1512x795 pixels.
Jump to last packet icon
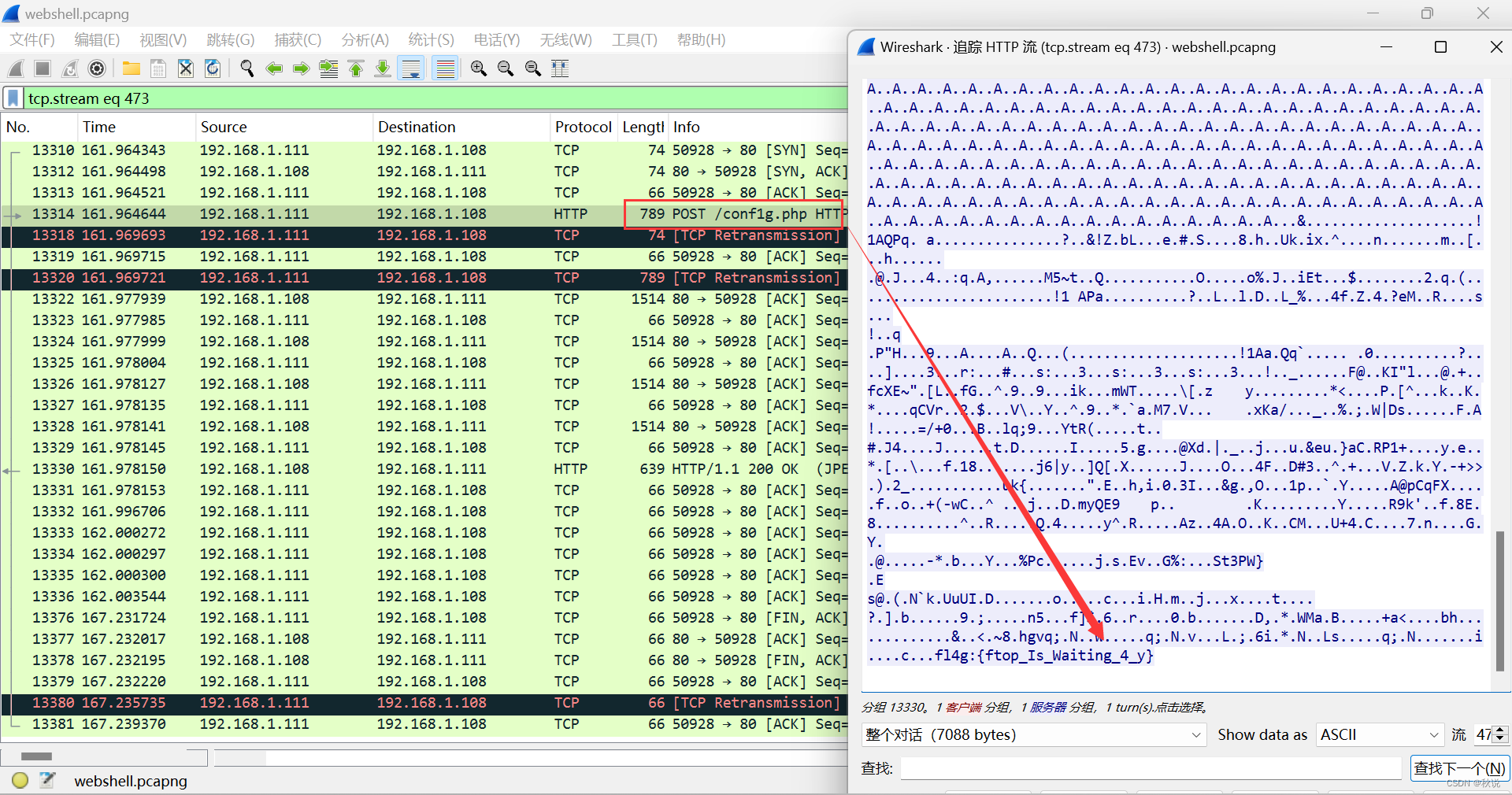383,68
